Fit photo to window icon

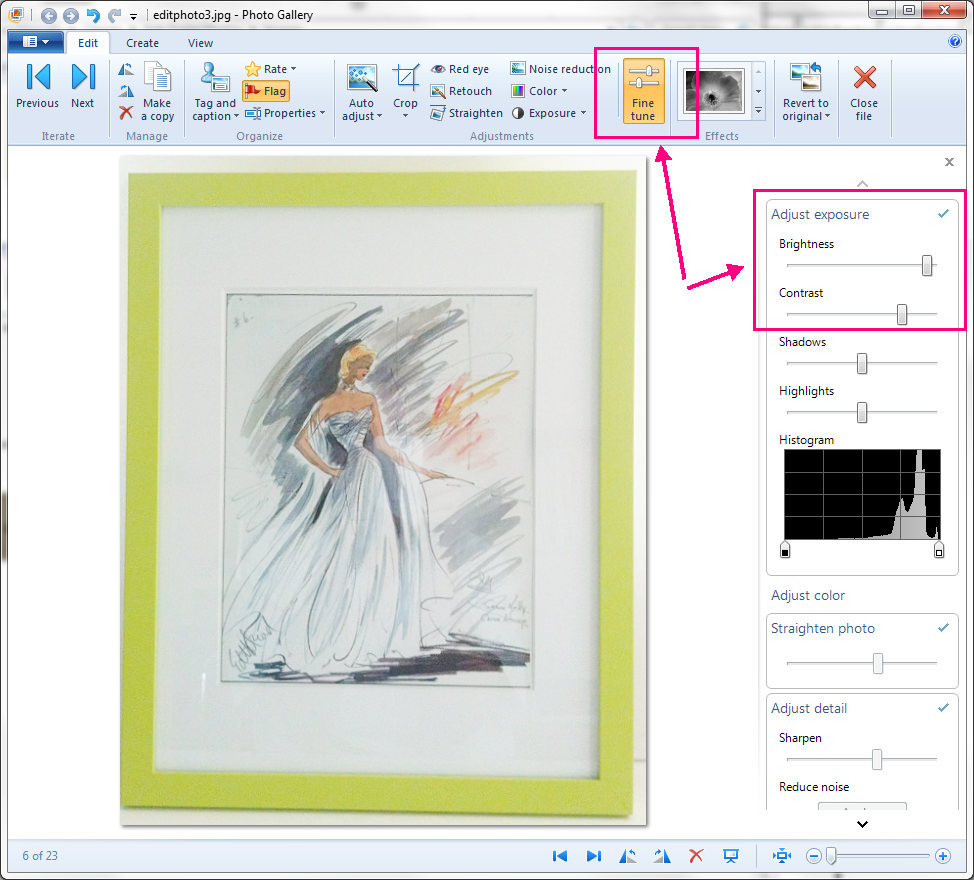click(781, 856)
